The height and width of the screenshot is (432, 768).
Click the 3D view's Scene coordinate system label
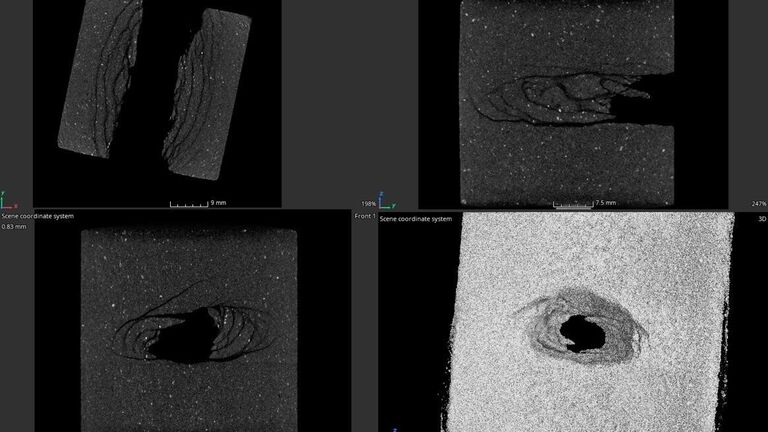[x=416, y=218]
